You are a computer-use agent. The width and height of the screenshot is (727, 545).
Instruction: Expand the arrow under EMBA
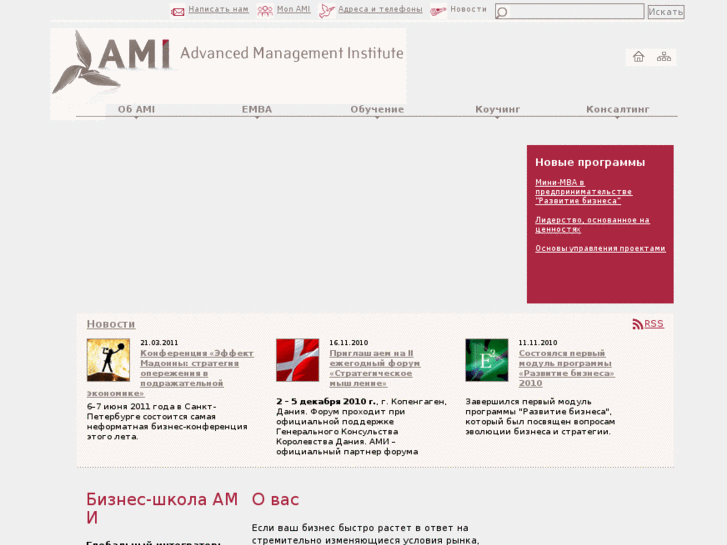[x=257, y=118]
